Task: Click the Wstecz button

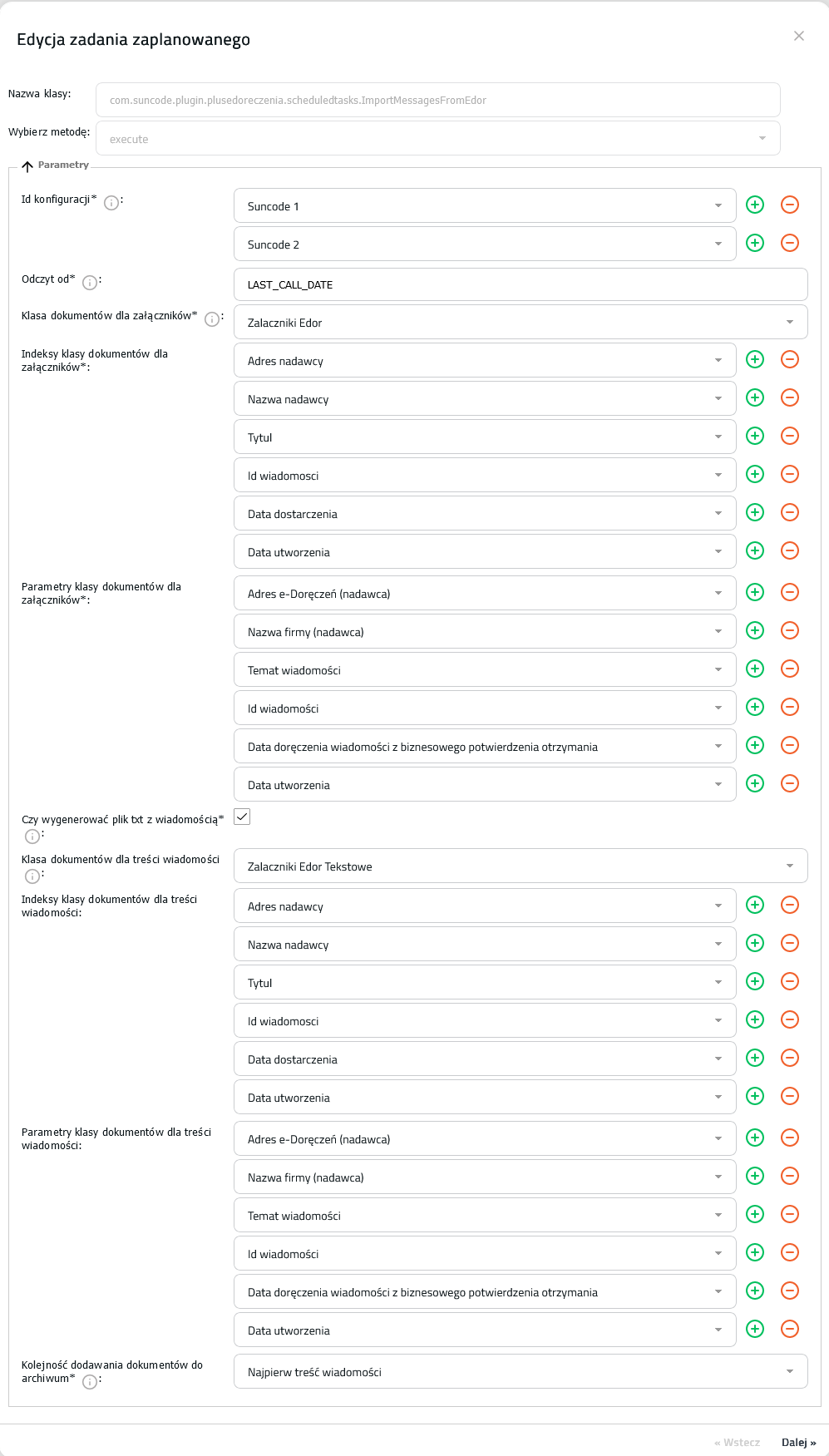Action: tap(737, 1442)
